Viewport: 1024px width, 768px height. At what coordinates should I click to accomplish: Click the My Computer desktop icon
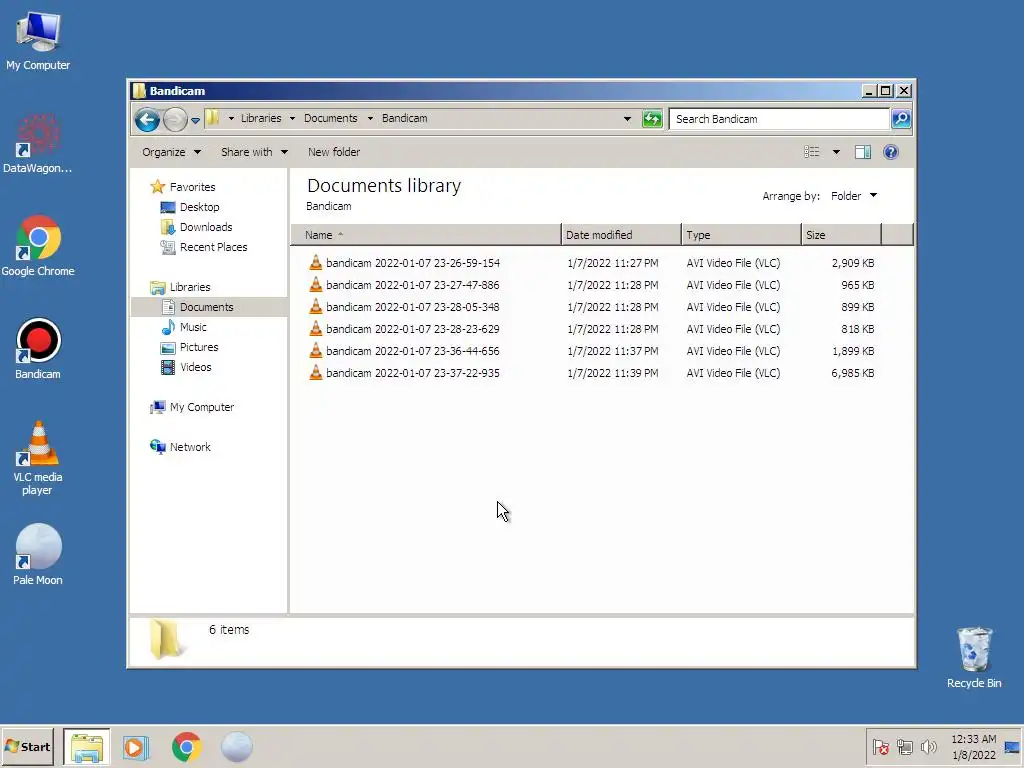[38, 40]
